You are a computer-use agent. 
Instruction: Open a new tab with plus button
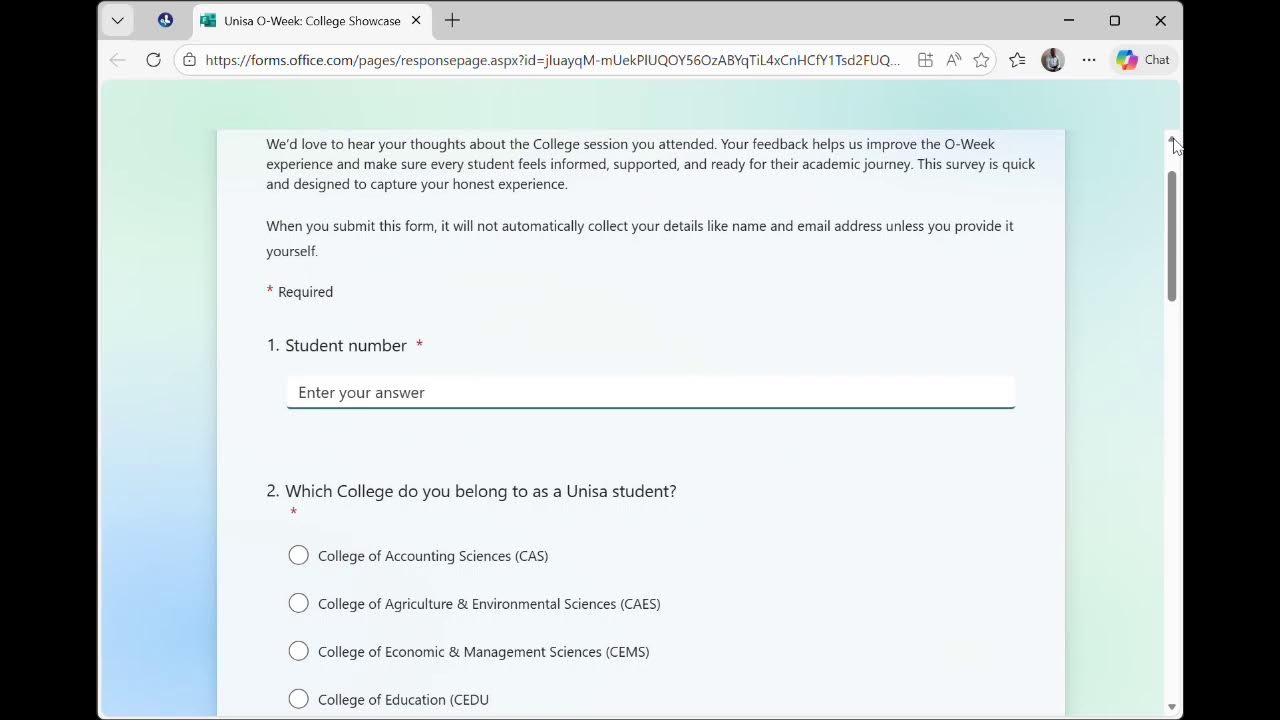(452, 20)
